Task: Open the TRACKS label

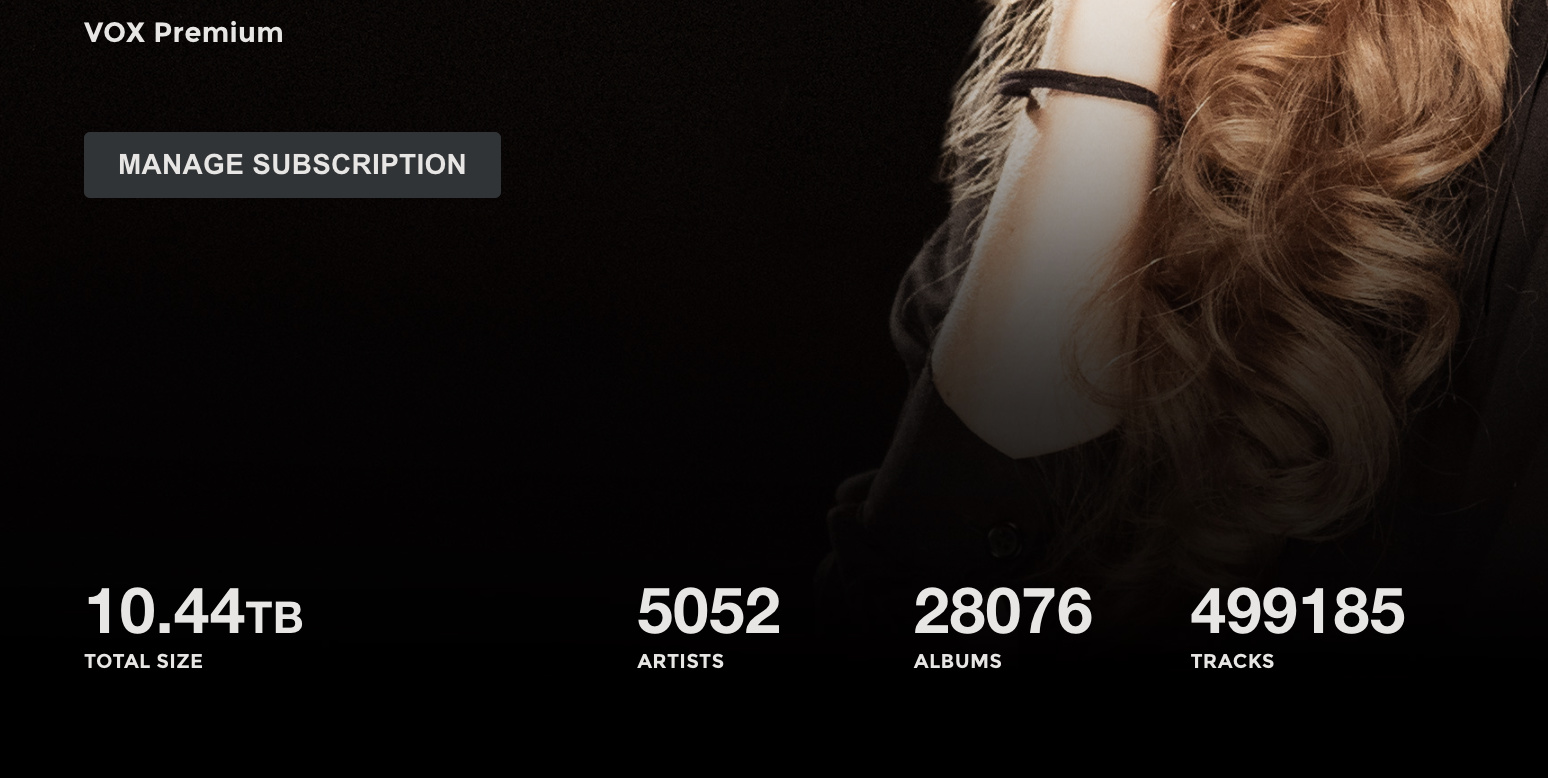Action: (1233, 661)
